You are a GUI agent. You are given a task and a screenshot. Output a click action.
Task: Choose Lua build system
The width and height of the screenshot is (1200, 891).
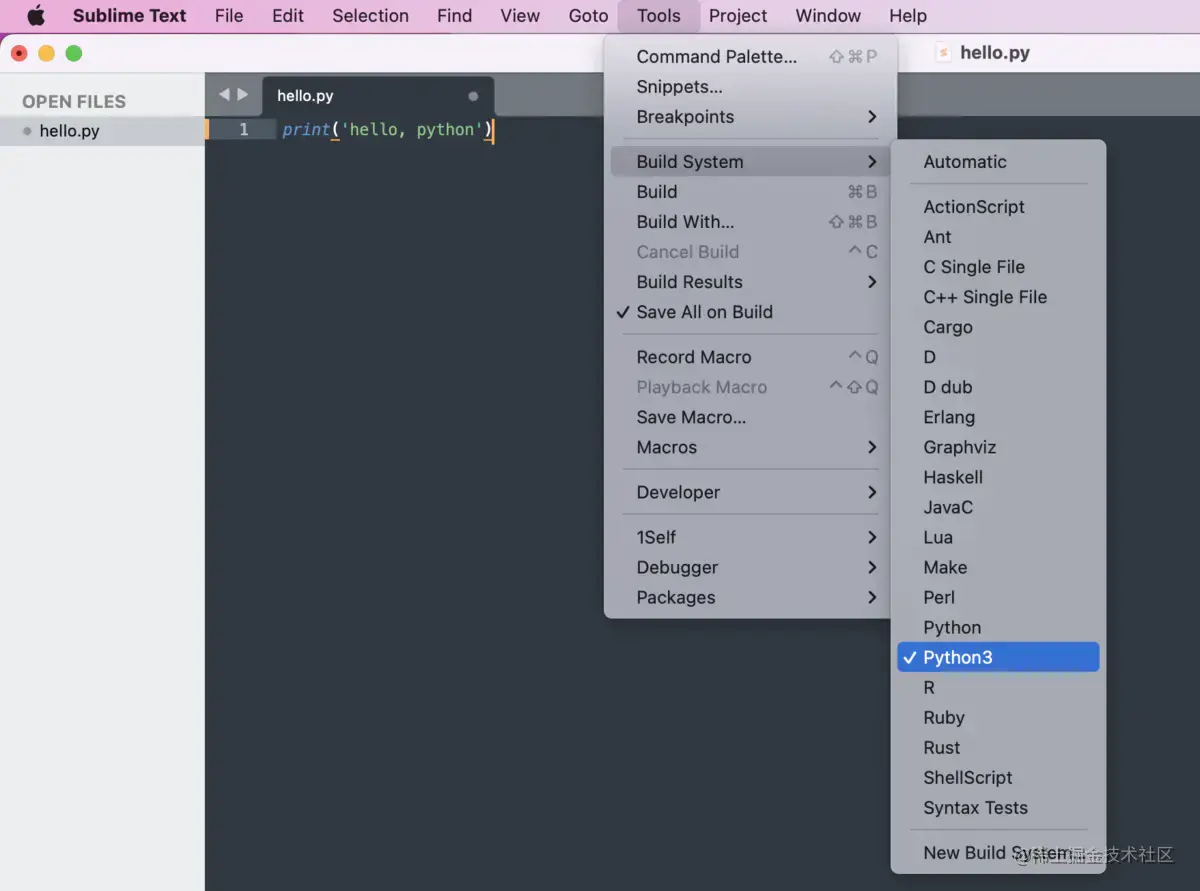(998, 537)
